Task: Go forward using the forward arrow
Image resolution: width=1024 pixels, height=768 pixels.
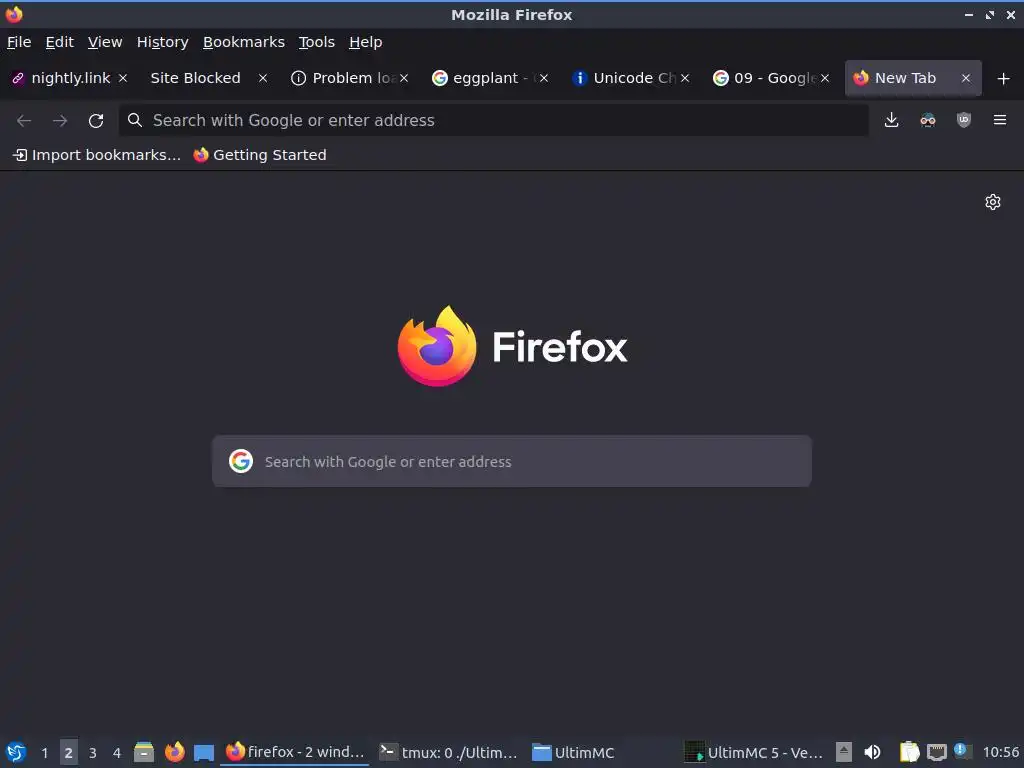Action: pos(60,120)
